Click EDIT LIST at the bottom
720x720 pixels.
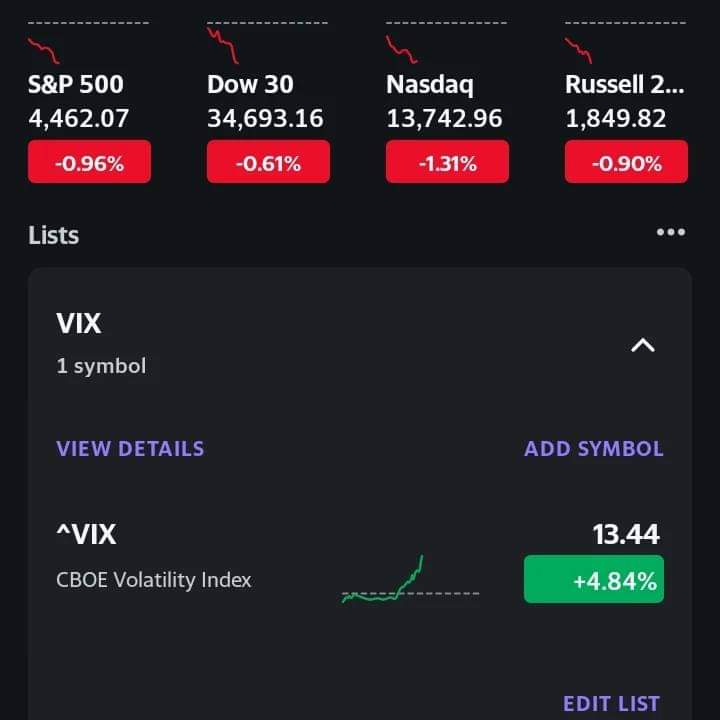(x=611, y=703)
